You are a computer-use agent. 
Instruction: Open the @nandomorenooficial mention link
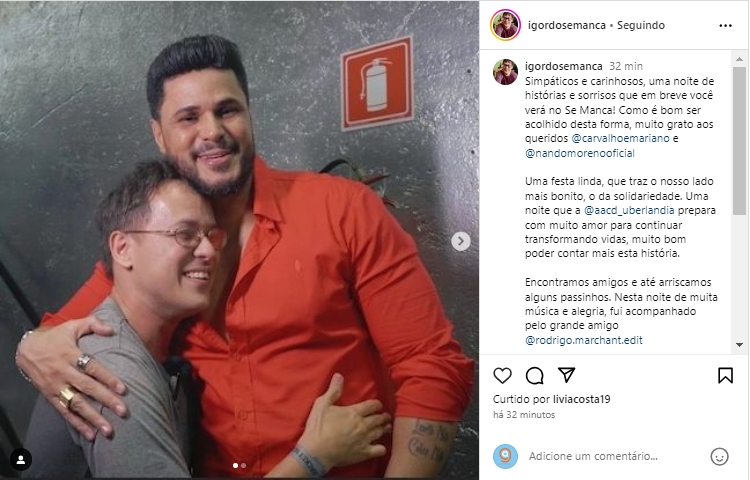[580, 153]
